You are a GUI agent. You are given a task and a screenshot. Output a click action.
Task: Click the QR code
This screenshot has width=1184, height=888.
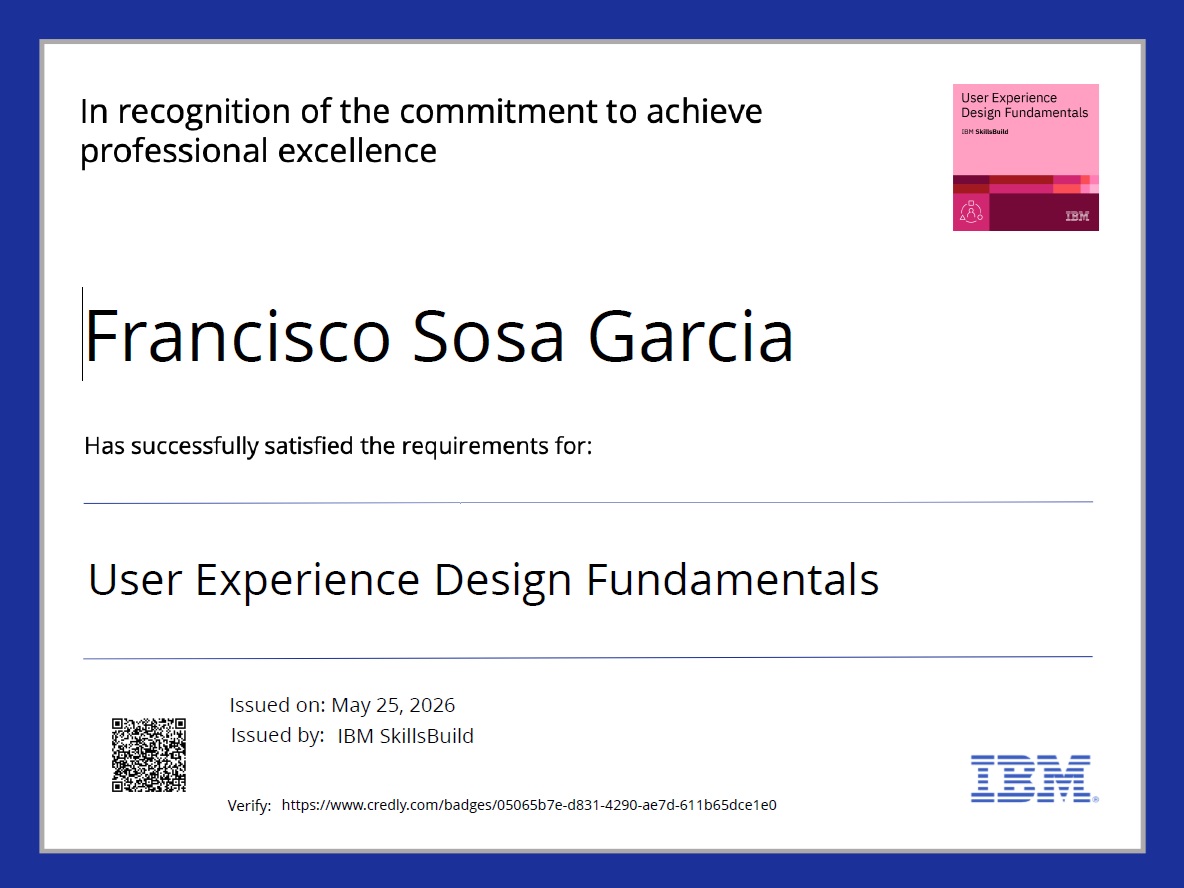[149, 754]
